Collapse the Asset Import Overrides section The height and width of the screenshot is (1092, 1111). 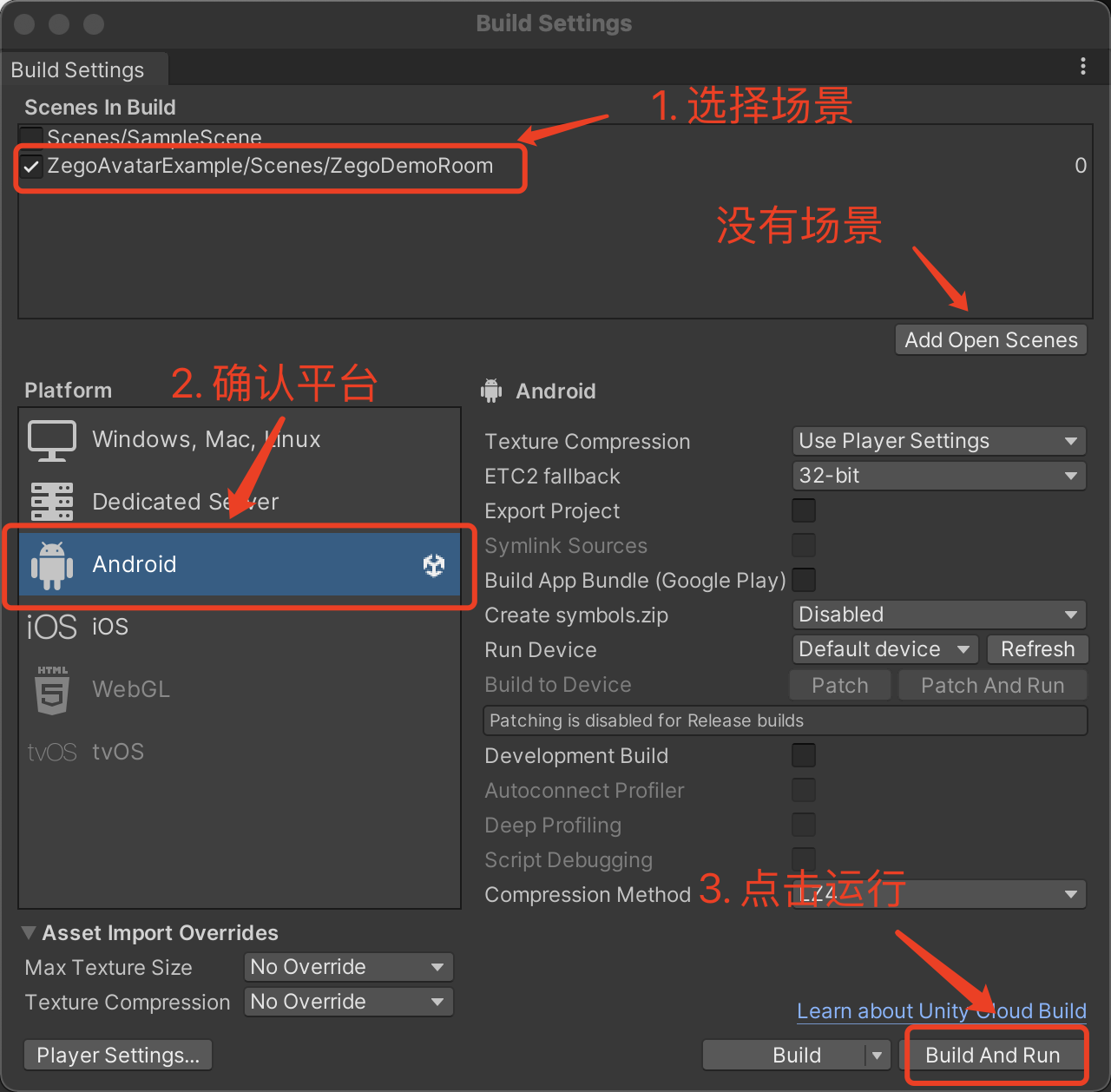(x=30, y=933)
